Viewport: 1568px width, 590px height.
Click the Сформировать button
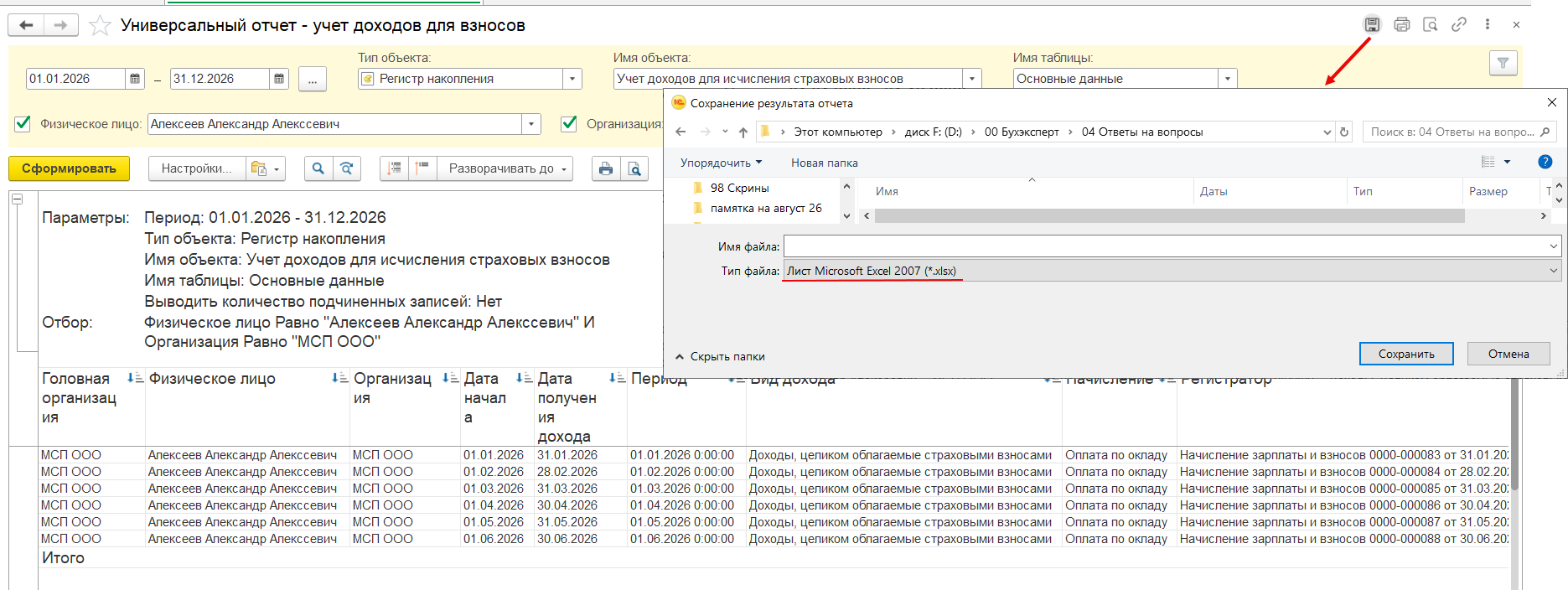tap(69, 168)
